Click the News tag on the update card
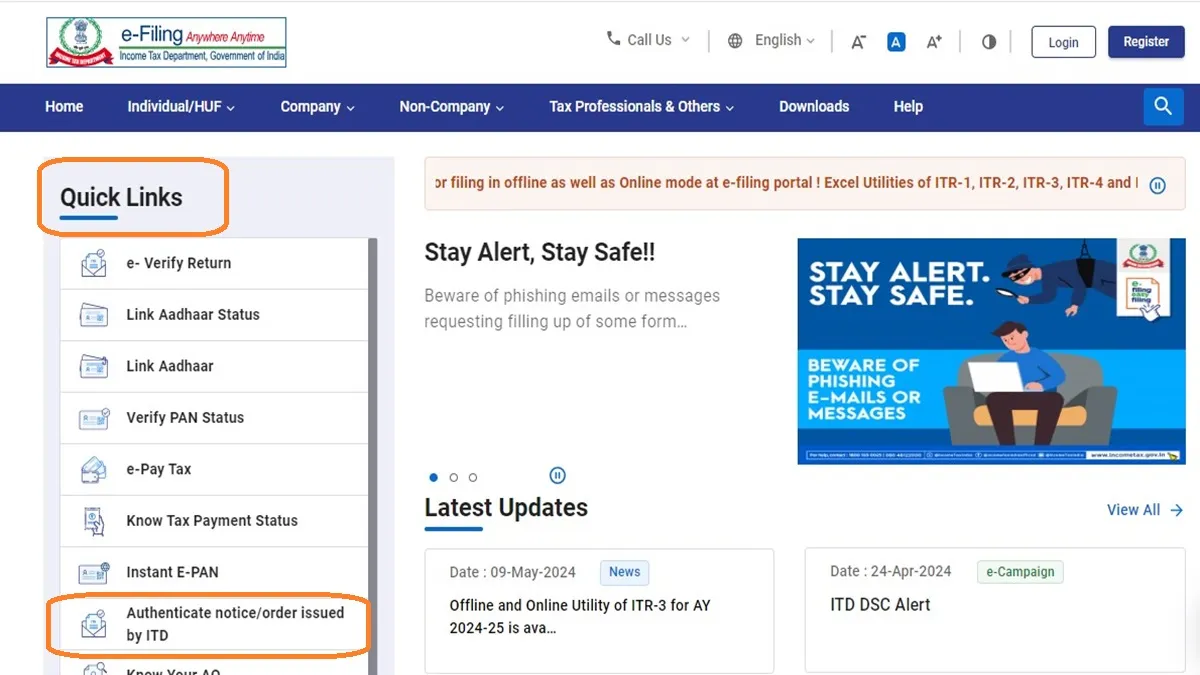The image size is (1200, 675). point(625,572)
